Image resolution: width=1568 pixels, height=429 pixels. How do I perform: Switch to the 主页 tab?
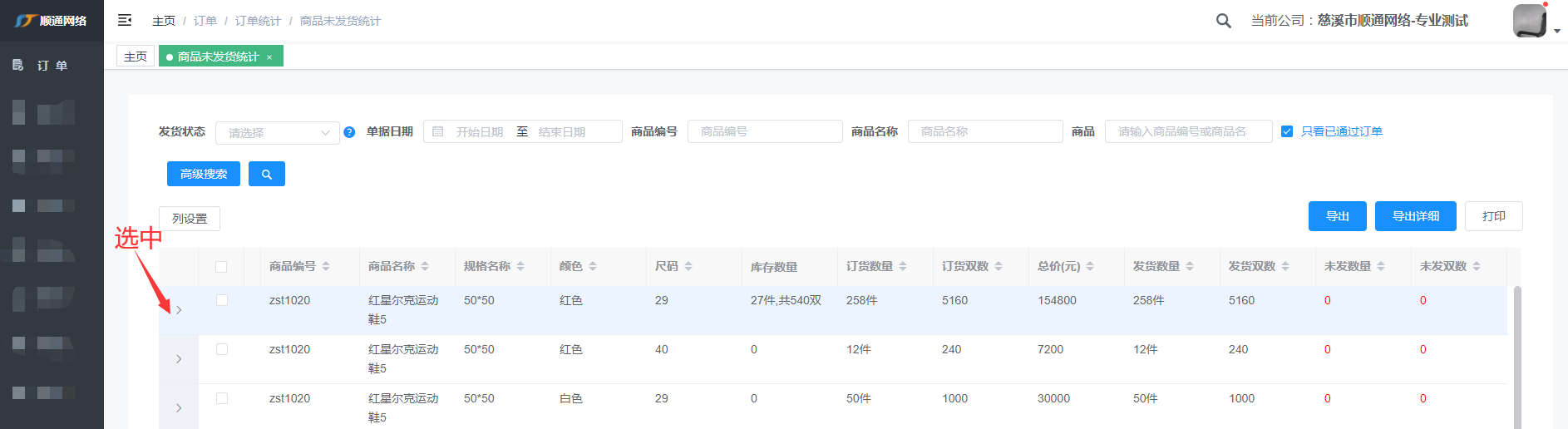pyautogui.click(x=136, y=57)
